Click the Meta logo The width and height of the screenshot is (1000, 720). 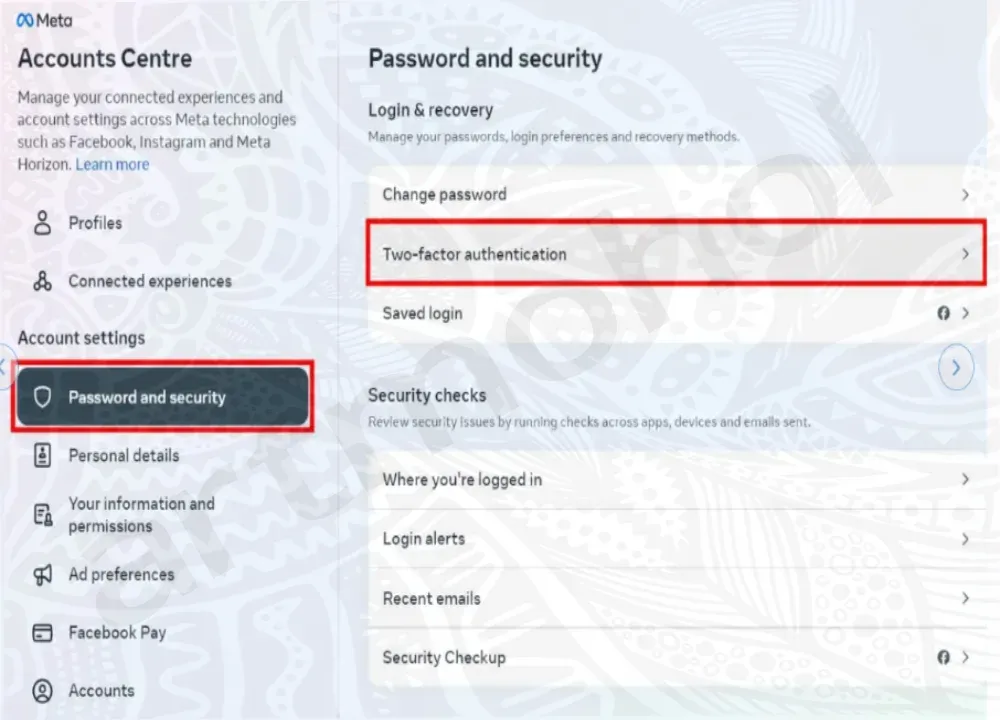pos(45,20)
